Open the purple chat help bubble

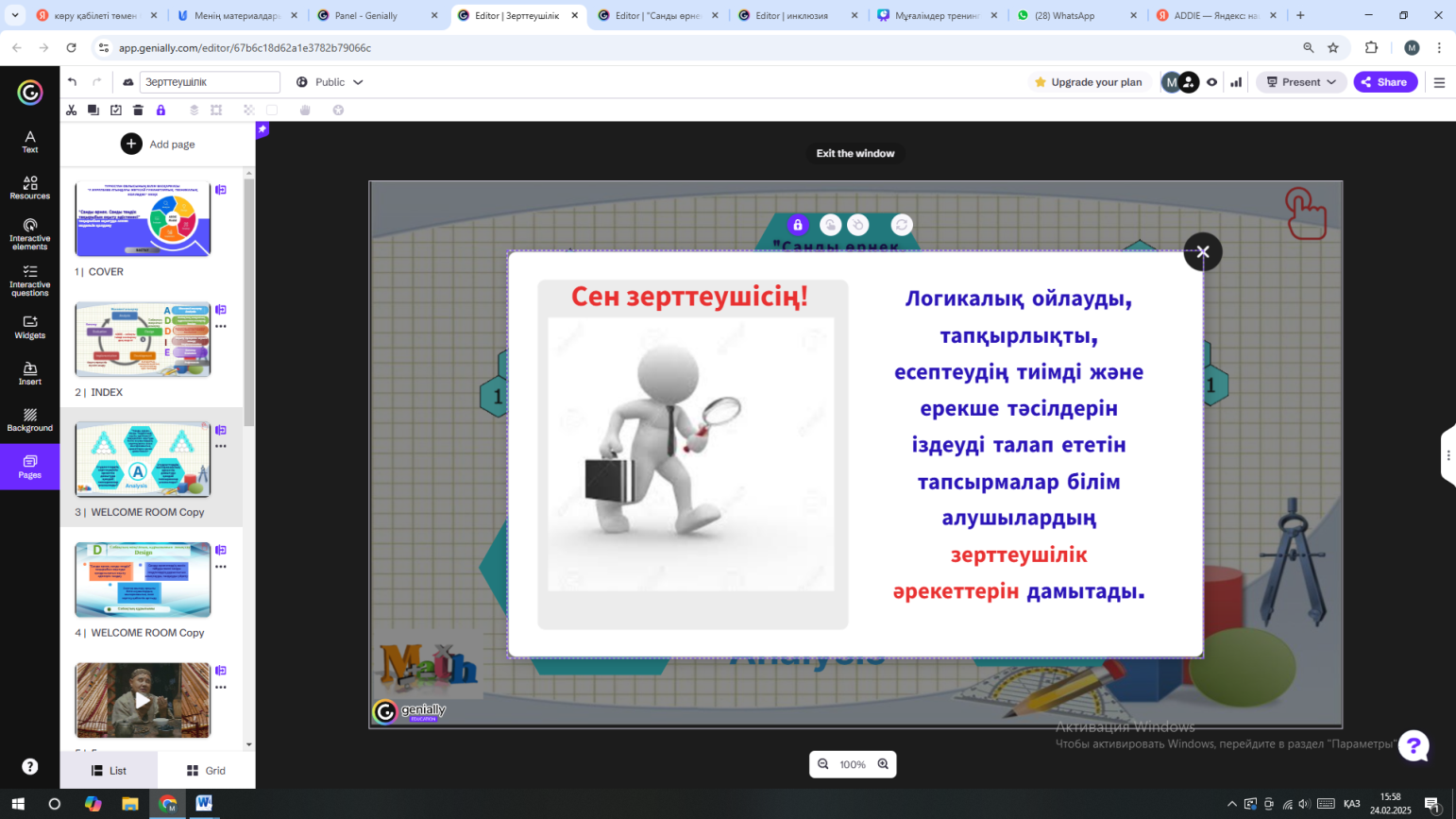coord(1414,746)
